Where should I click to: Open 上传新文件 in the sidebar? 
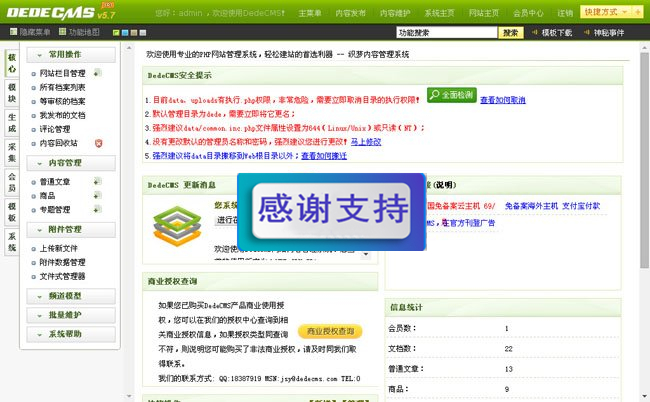point(58,248)
